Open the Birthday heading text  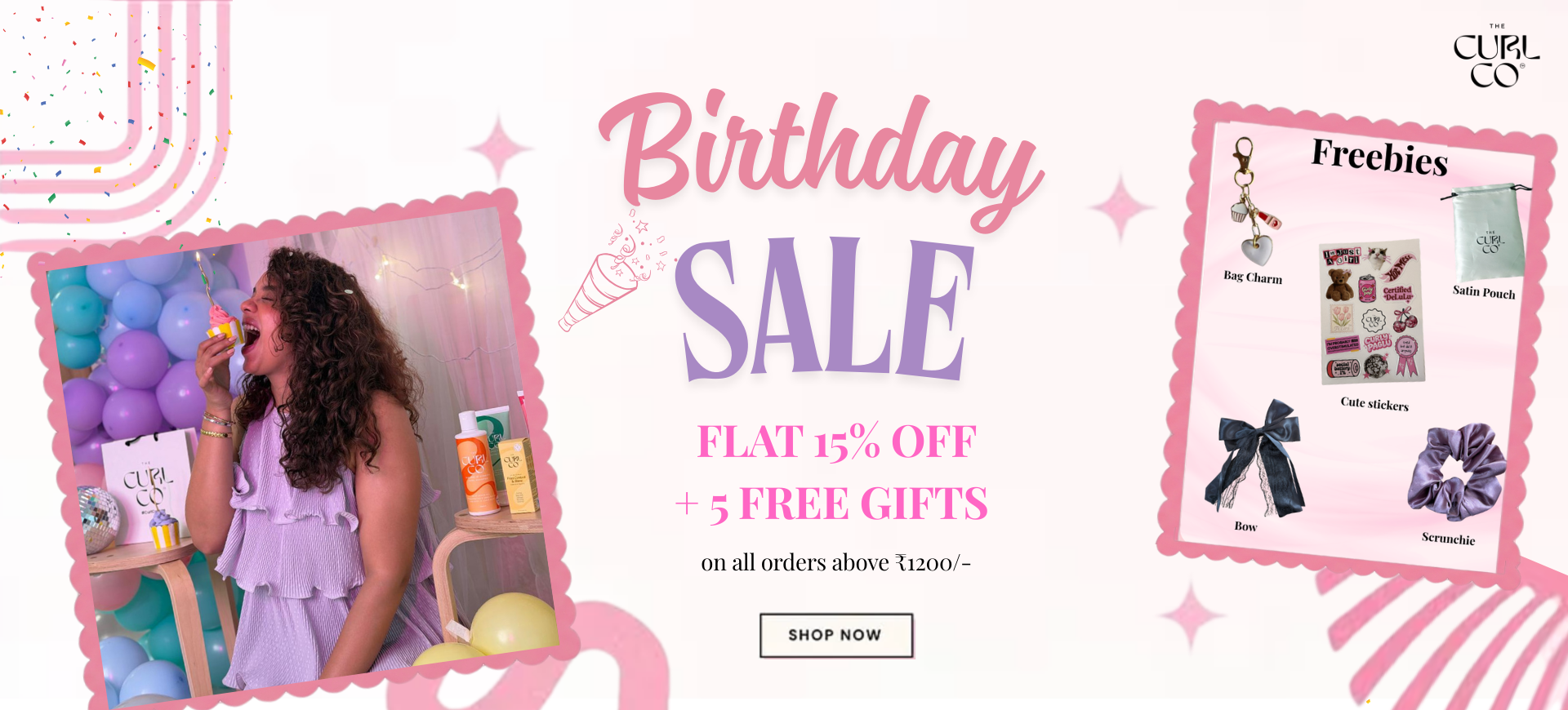(821, 159)
